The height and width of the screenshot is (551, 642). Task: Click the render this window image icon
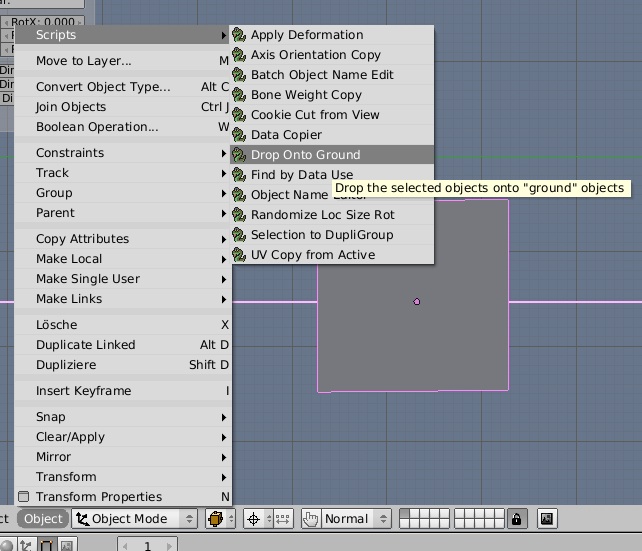tap(547, 519)
